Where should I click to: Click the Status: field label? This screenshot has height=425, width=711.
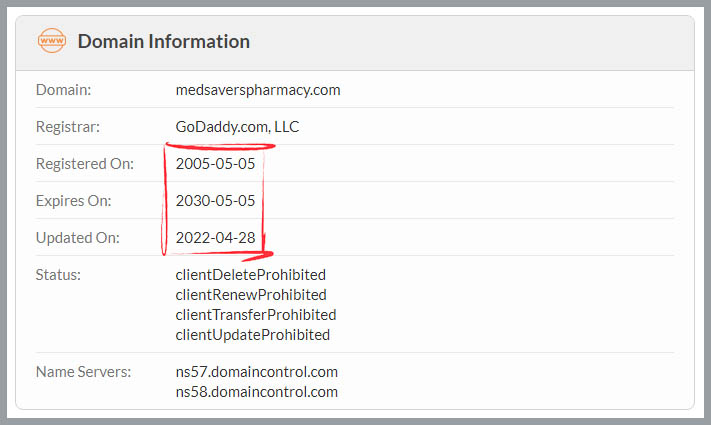[x=58, y=275]
